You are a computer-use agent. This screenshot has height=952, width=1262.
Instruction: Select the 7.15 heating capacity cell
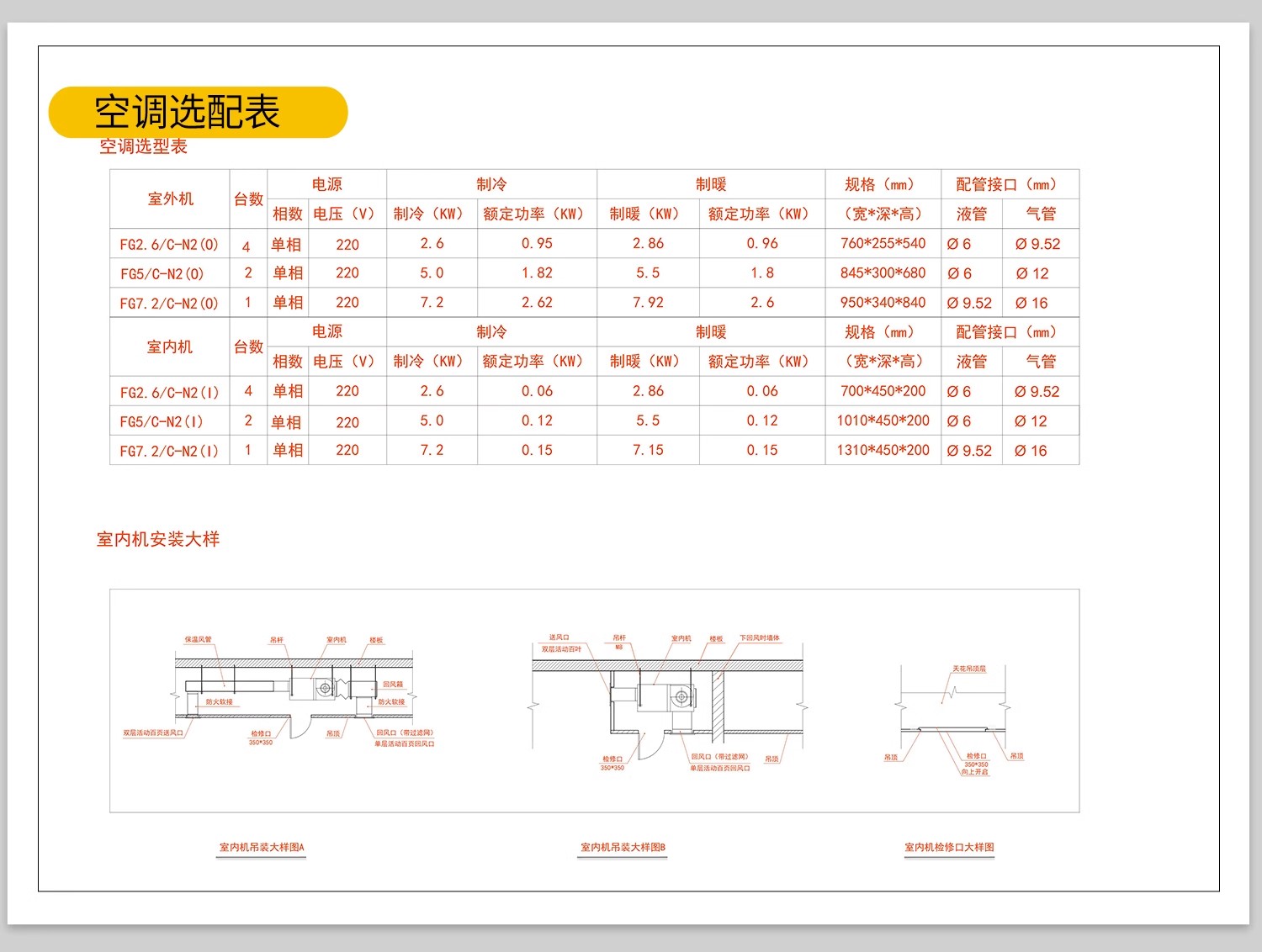tap(648, 450)
